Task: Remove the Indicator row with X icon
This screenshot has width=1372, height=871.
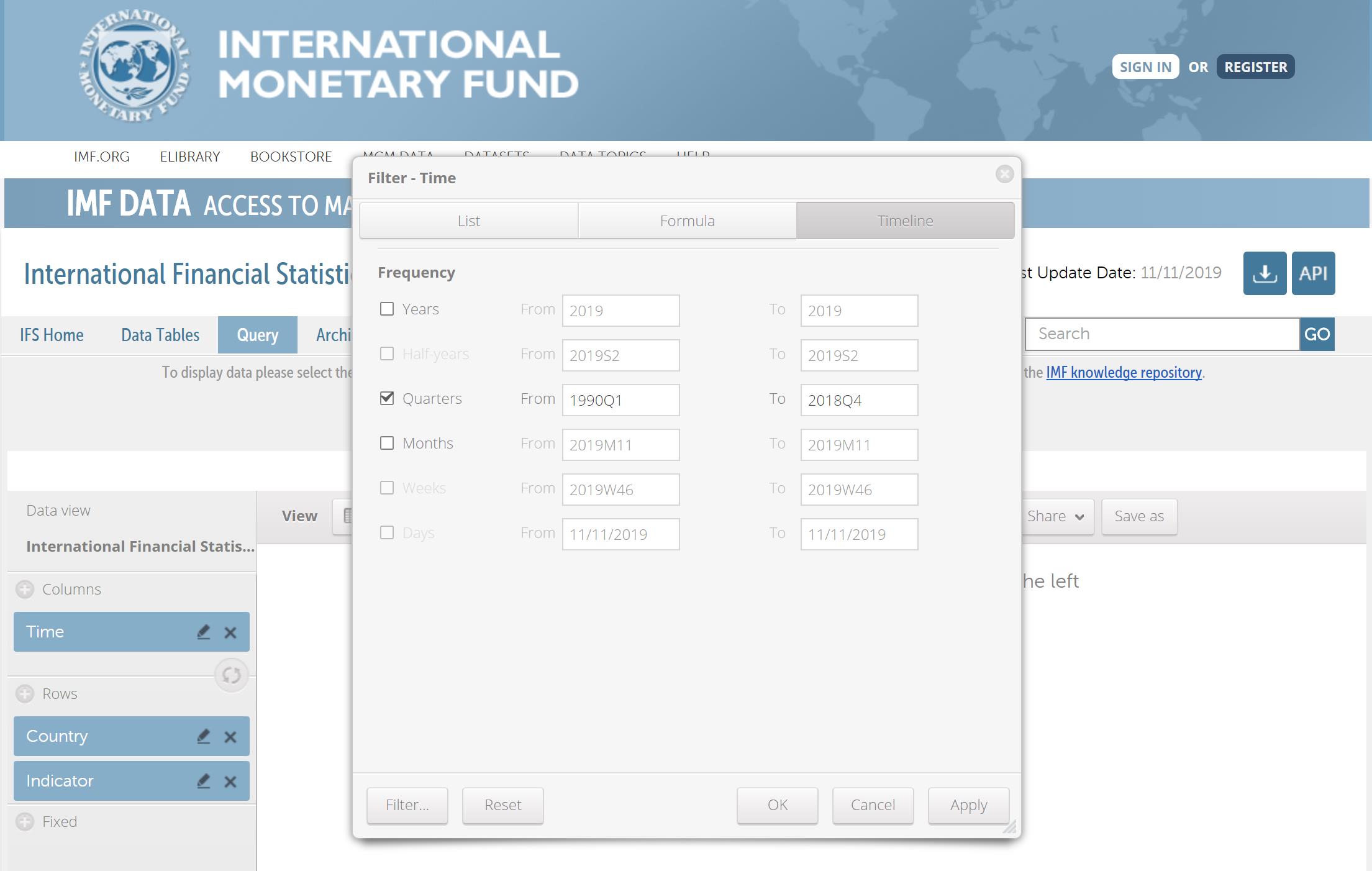Action: pyautogui.click(x=230, y=782)
